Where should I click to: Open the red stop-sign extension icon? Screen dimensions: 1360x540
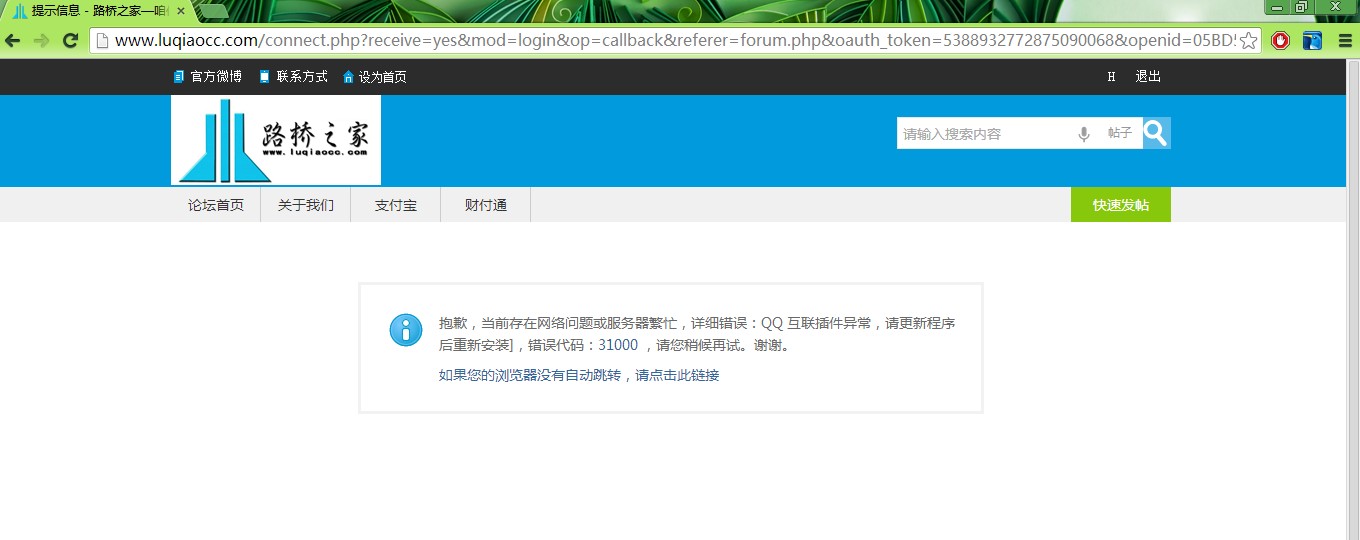point(1280,41)
